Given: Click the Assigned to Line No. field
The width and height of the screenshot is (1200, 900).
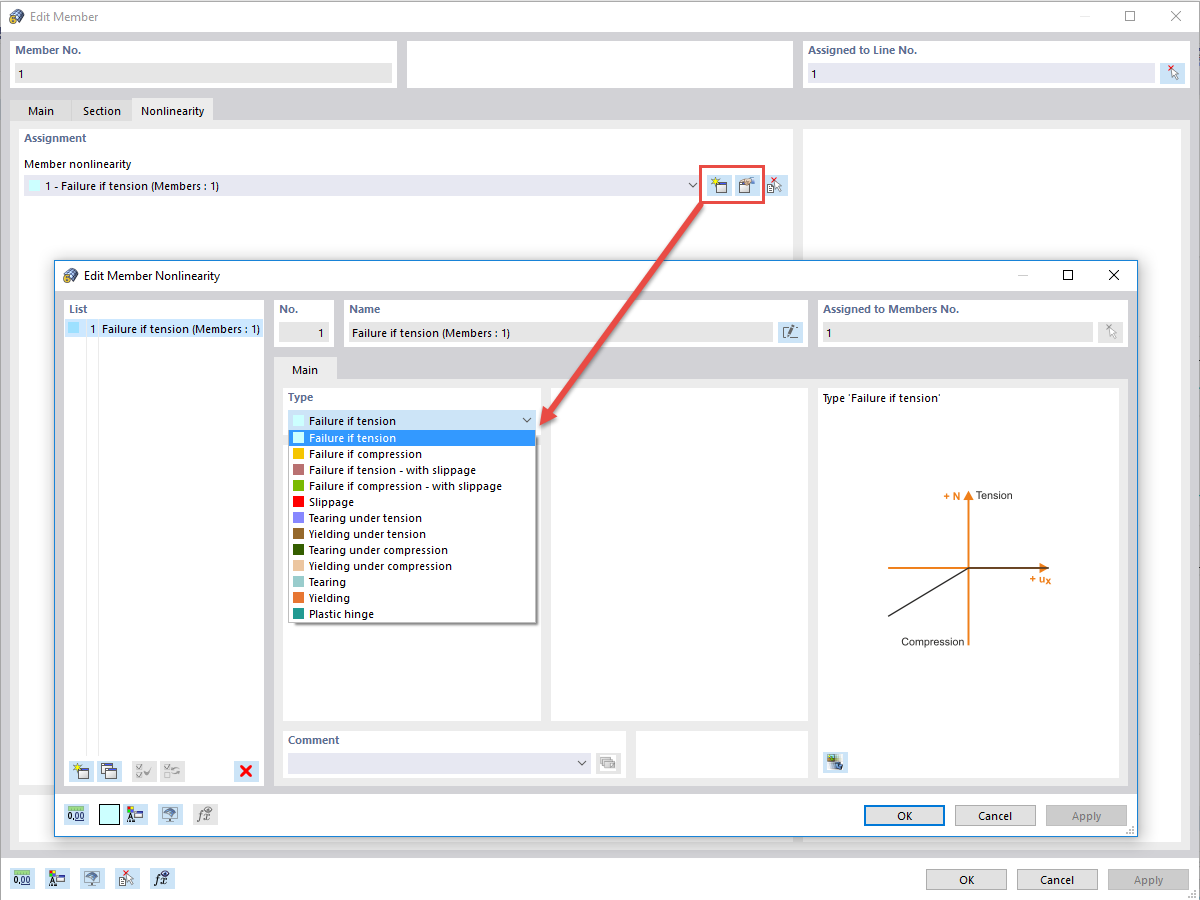Looking at the screenshot, I should point(981,73).
